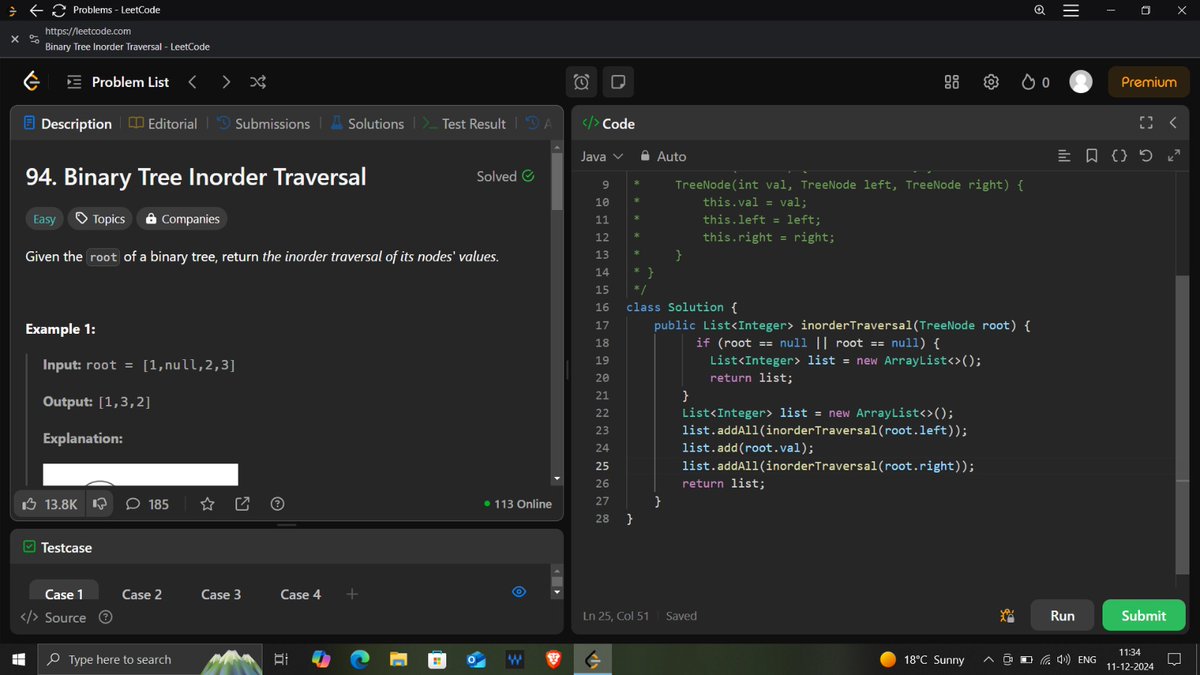
Task: Reset code to default with undo icon
Action: pyautogui.click(x=1147, y=156)
